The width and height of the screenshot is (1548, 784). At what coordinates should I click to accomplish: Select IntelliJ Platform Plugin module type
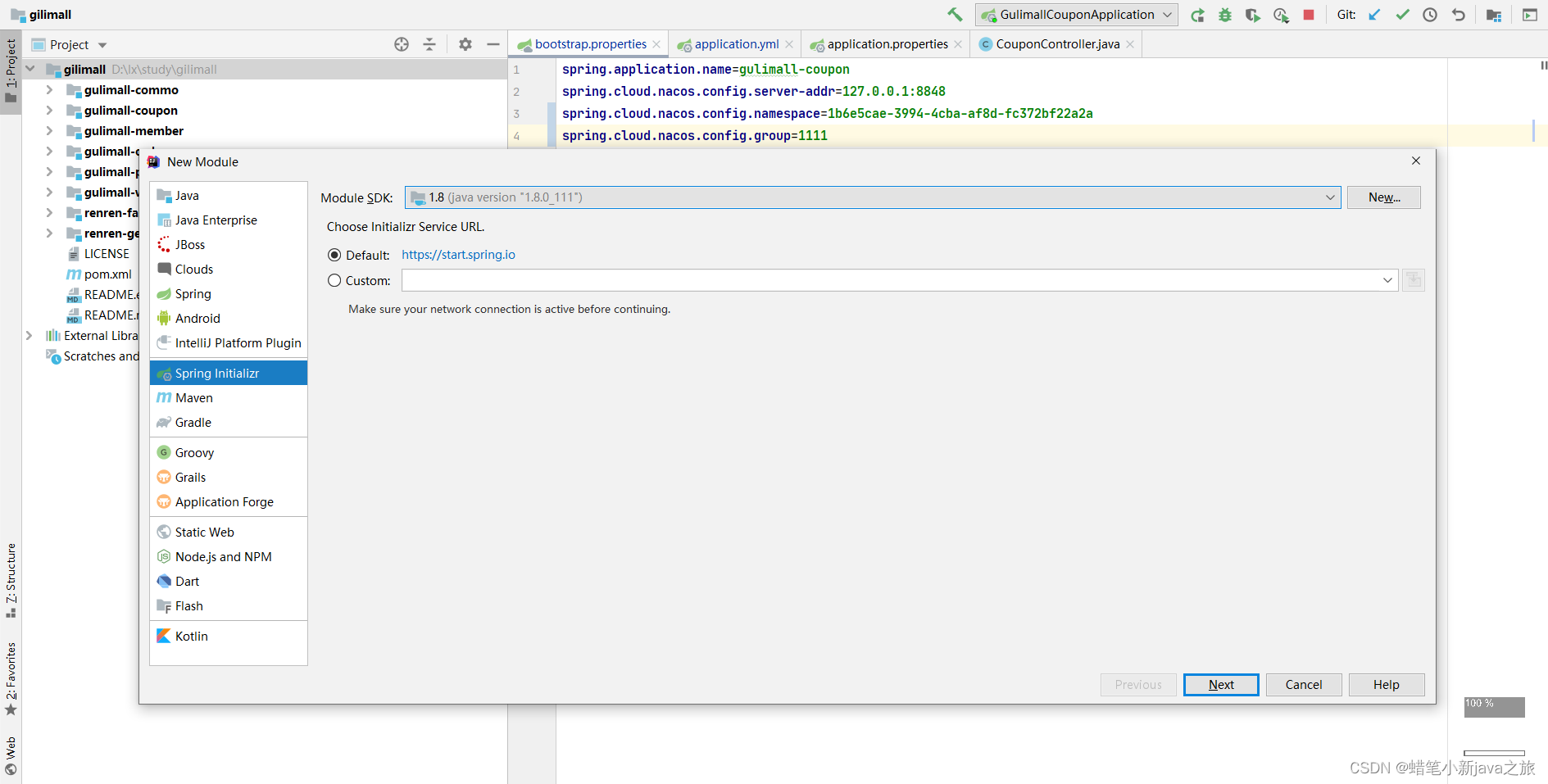(x=229, y=343)
